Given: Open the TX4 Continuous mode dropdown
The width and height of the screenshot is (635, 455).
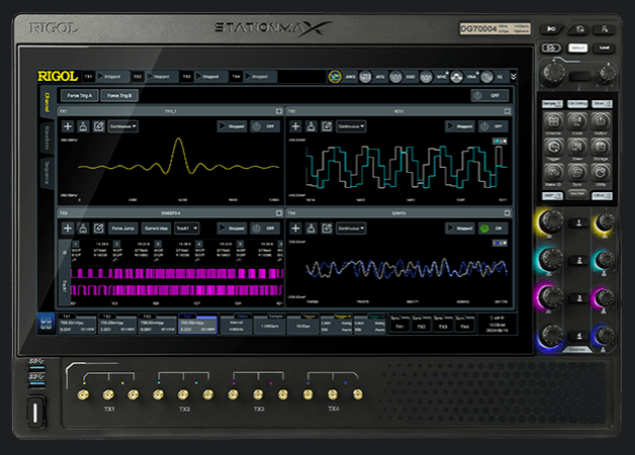Looking at the screenshot, I should (351, 228).
